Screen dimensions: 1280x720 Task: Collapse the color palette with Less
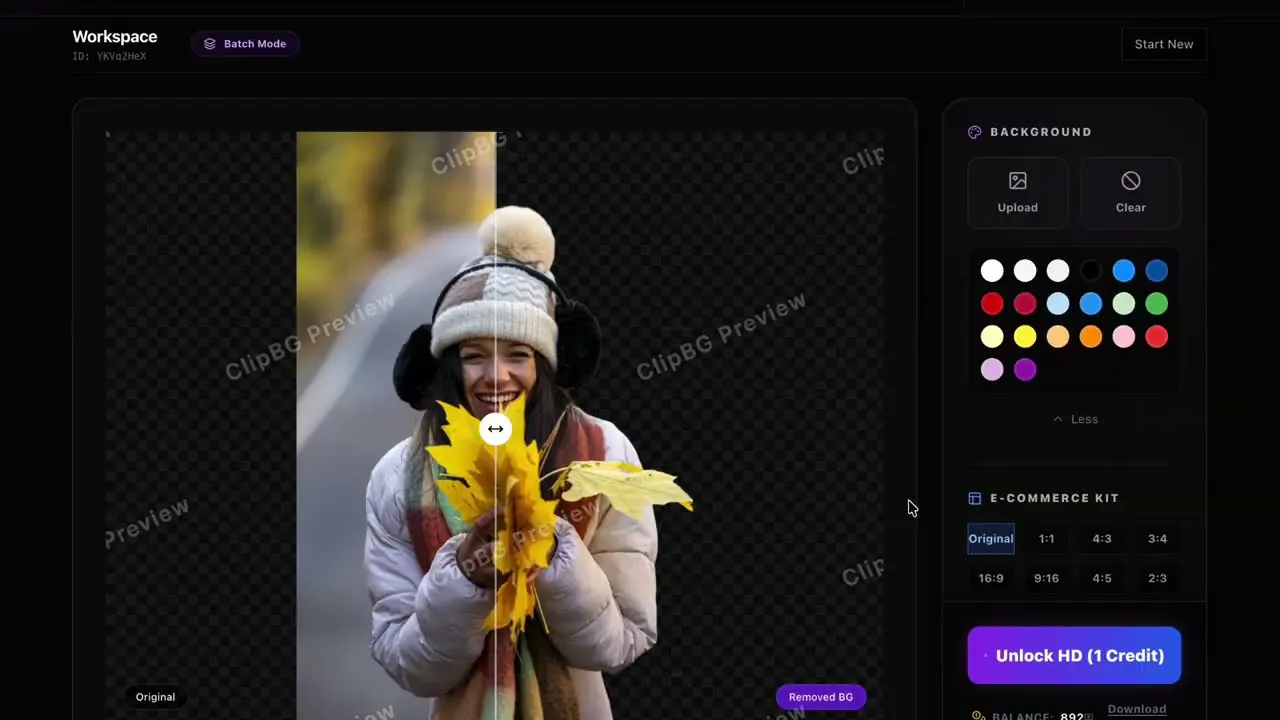[1075, 419]
